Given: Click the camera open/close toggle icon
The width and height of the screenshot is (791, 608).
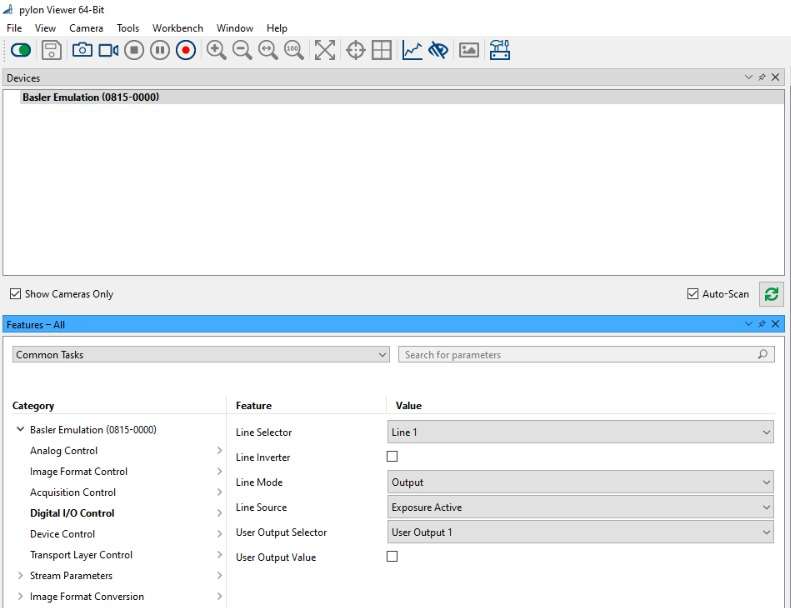Looking at the screenshot, I should (20, 50).
